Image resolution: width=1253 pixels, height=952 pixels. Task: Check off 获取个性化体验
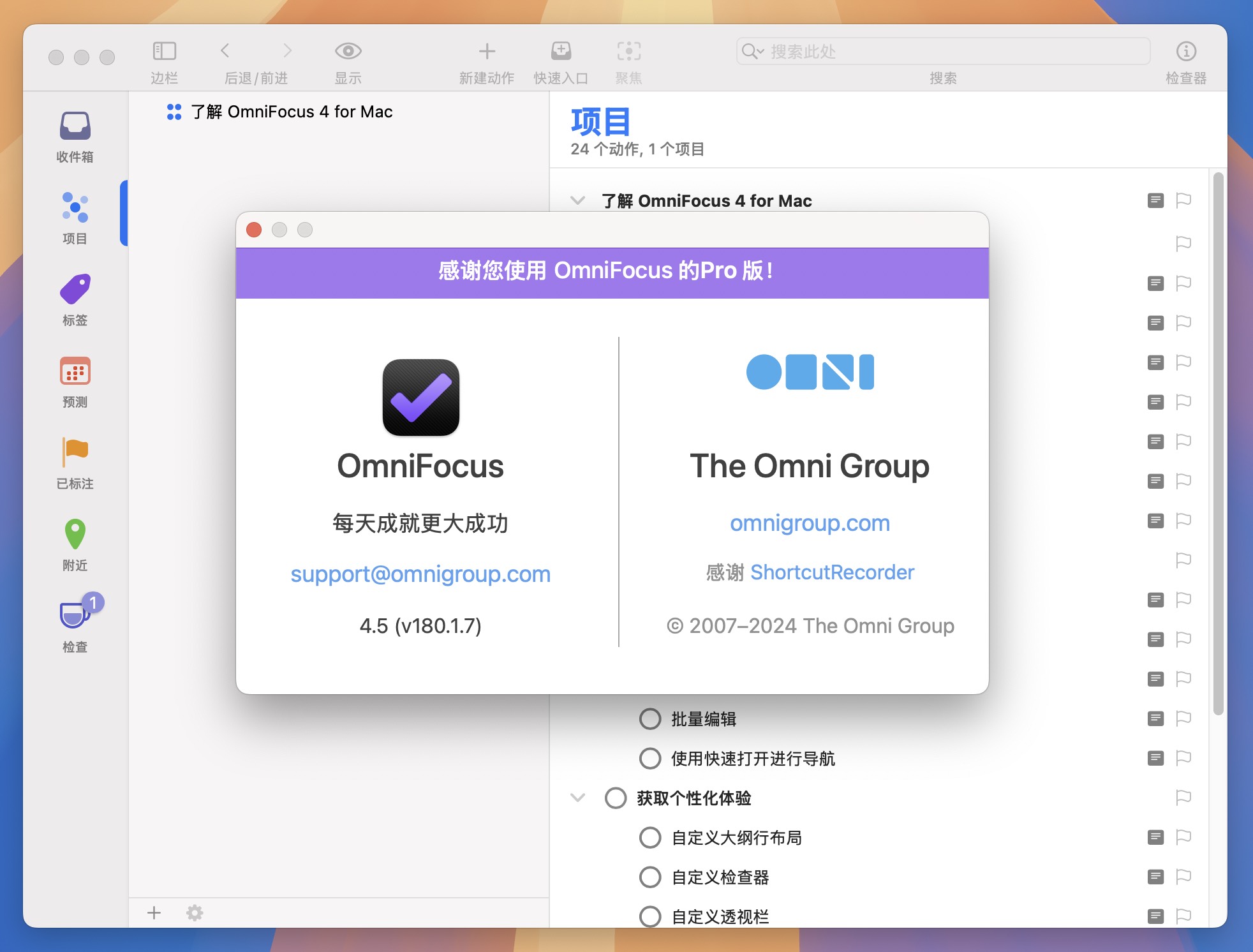tap(616, 798)
